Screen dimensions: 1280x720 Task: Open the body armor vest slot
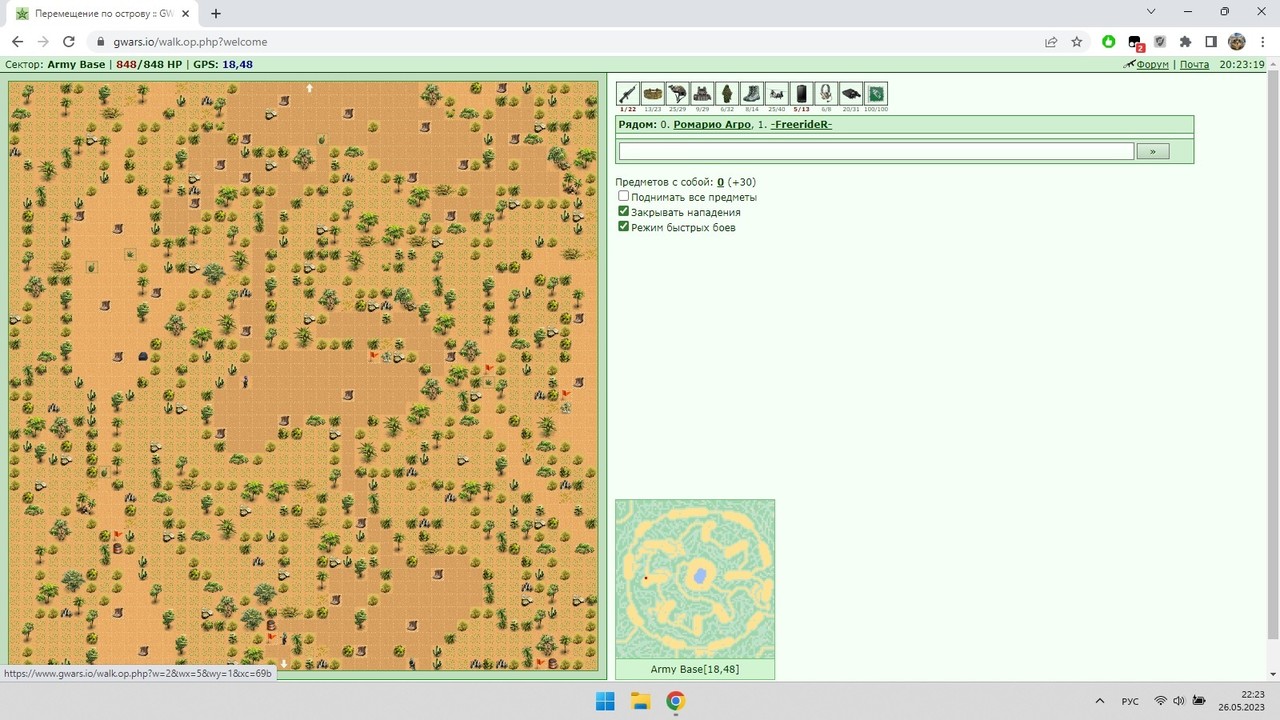[702, 93]
